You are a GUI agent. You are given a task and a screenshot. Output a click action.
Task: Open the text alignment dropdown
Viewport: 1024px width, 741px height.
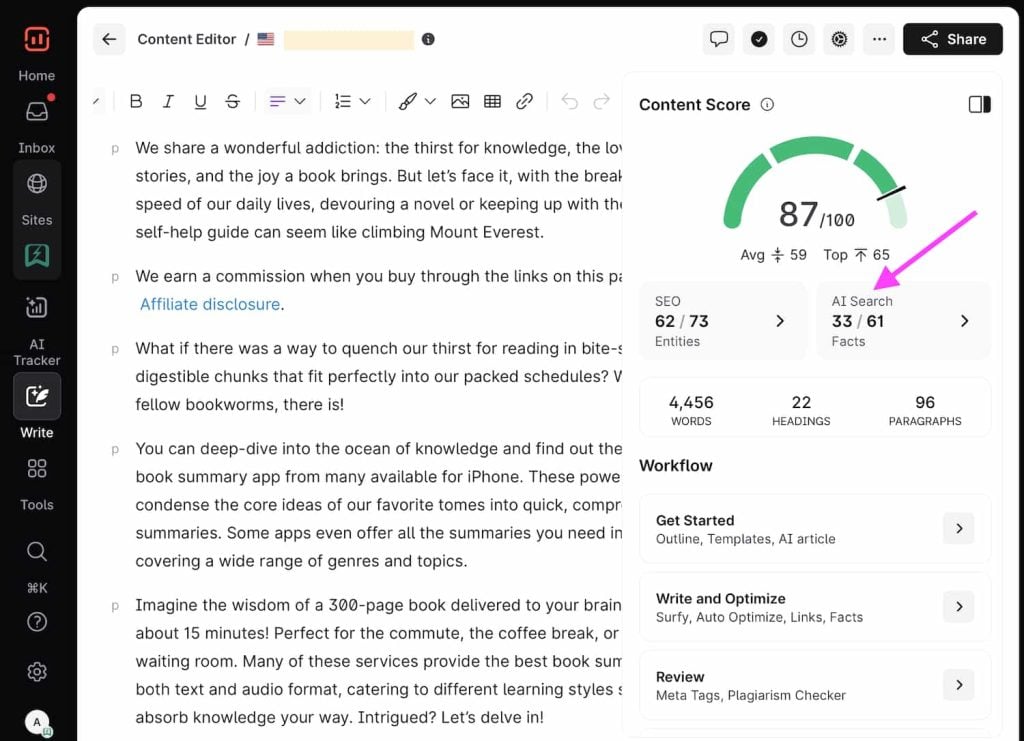click(287, 101)
